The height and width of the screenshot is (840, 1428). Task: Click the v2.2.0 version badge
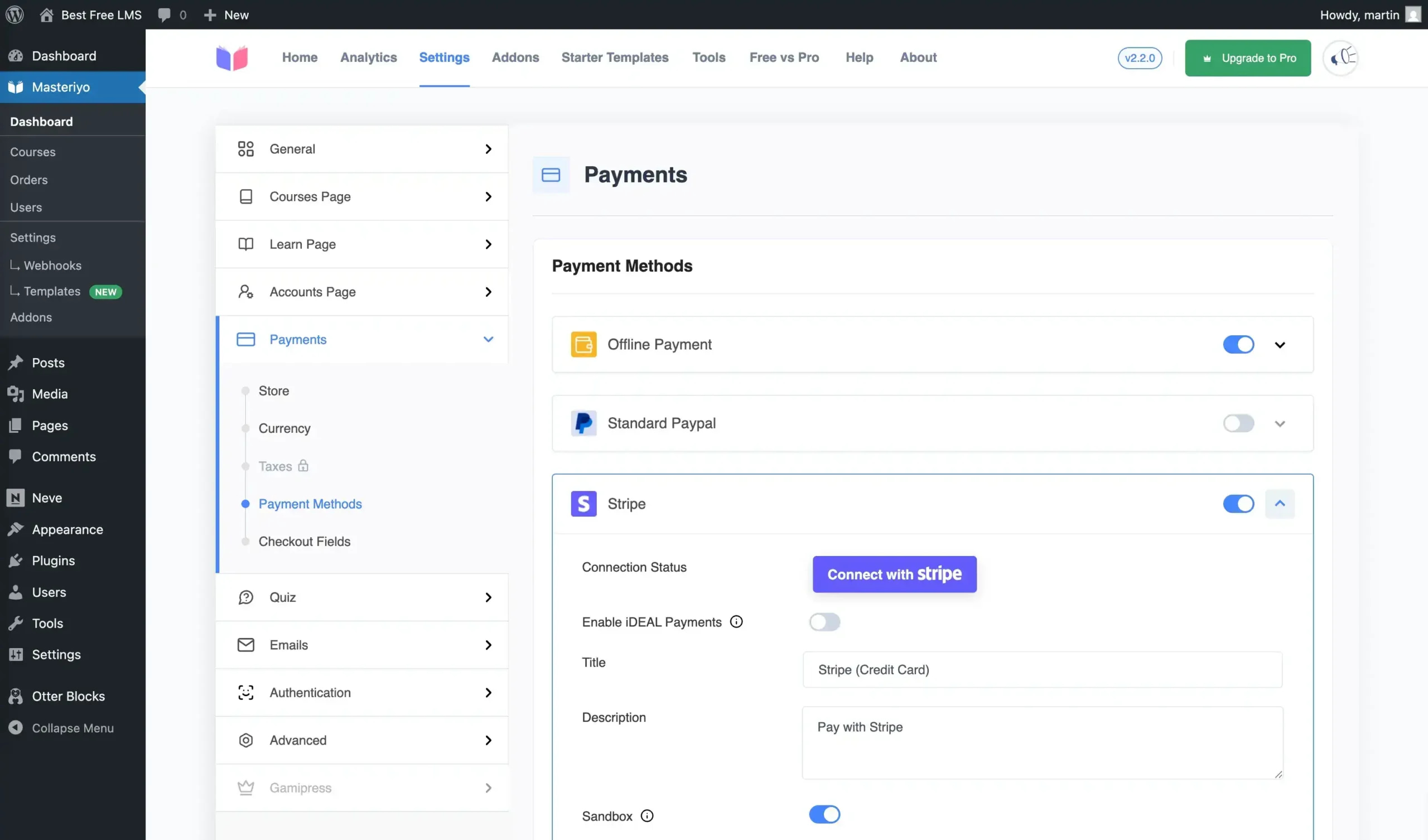point(1140,58)
